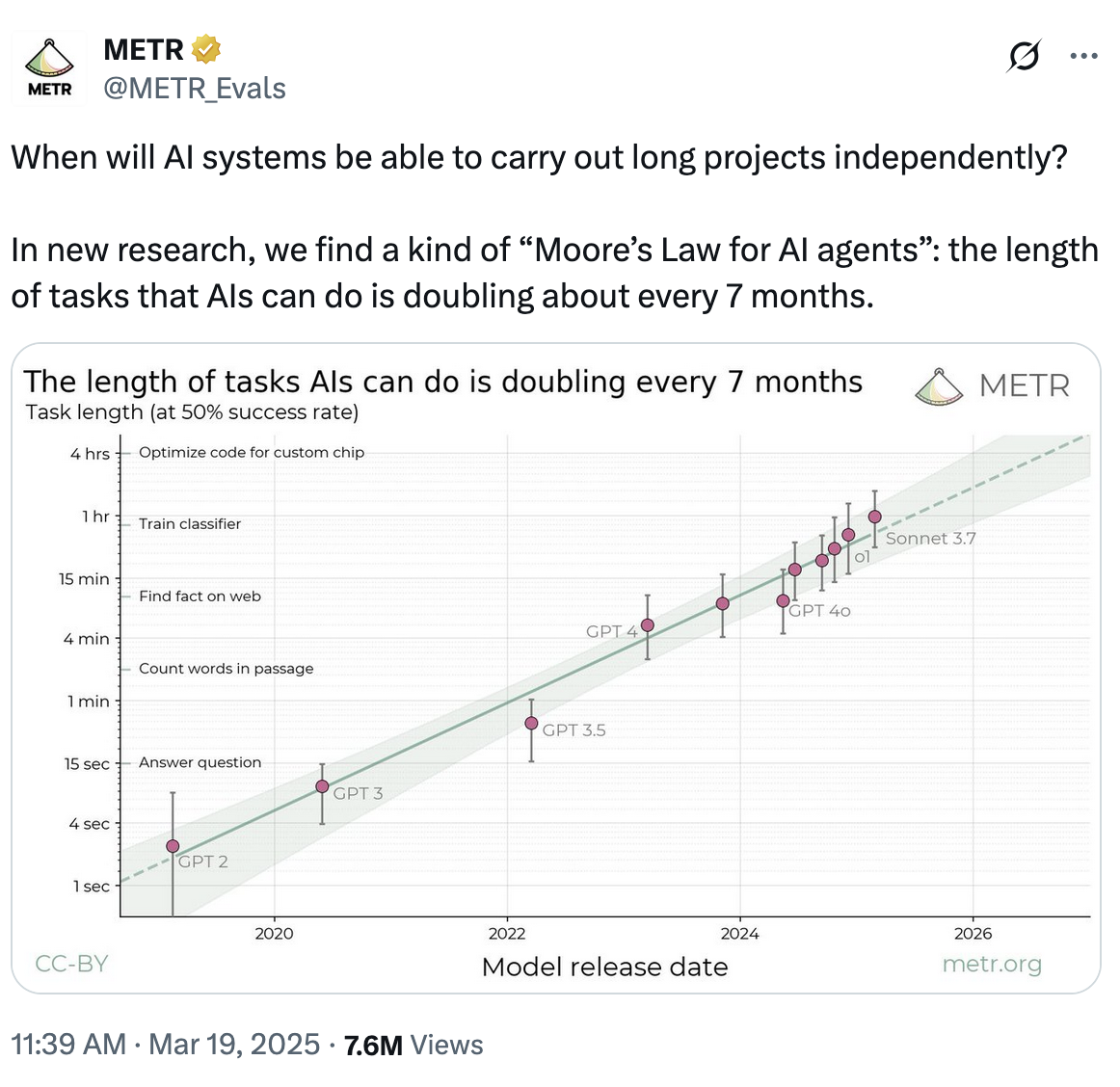Click the GPT 4o data point marker
1120x1087 pixels.
783,600
